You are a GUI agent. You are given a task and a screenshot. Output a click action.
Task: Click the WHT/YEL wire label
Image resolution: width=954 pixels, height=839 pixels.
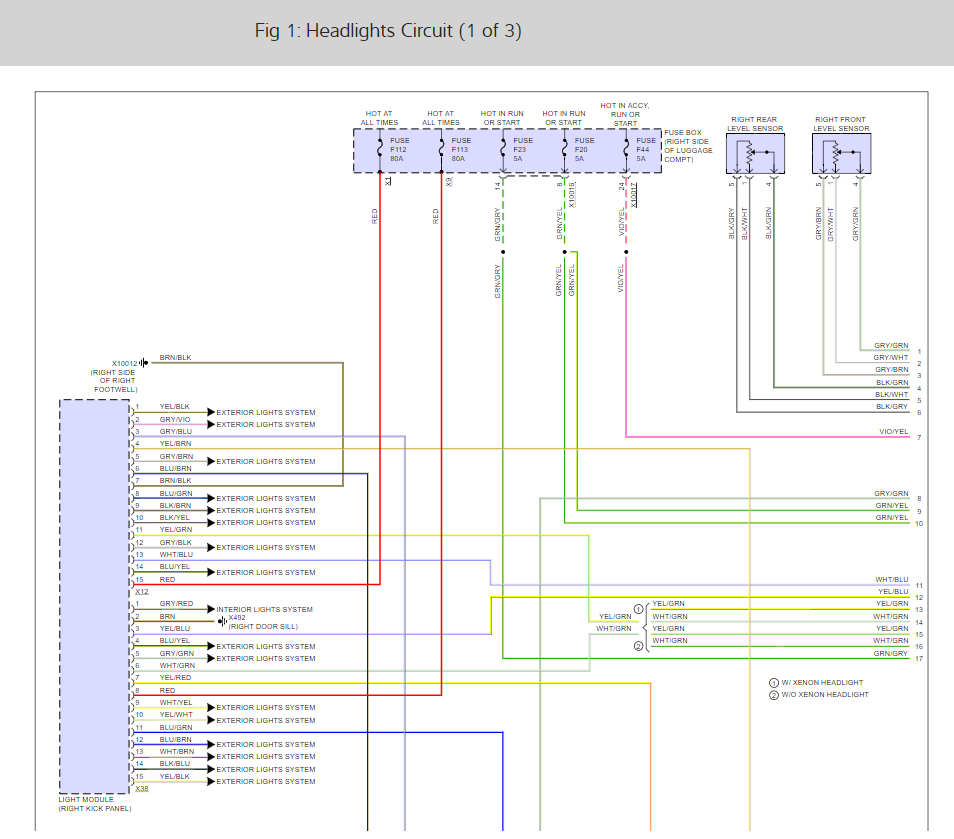coord(176,702)
